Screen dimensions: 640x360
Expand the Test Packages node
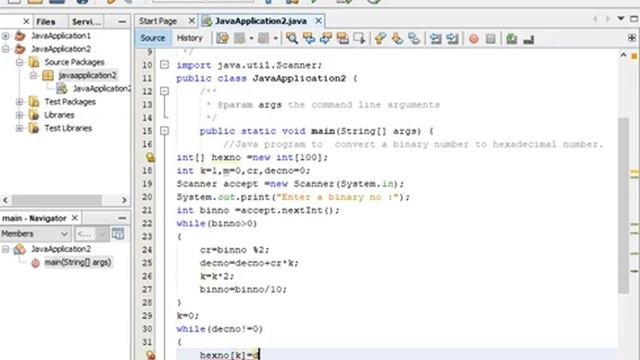tap(19, 102)
